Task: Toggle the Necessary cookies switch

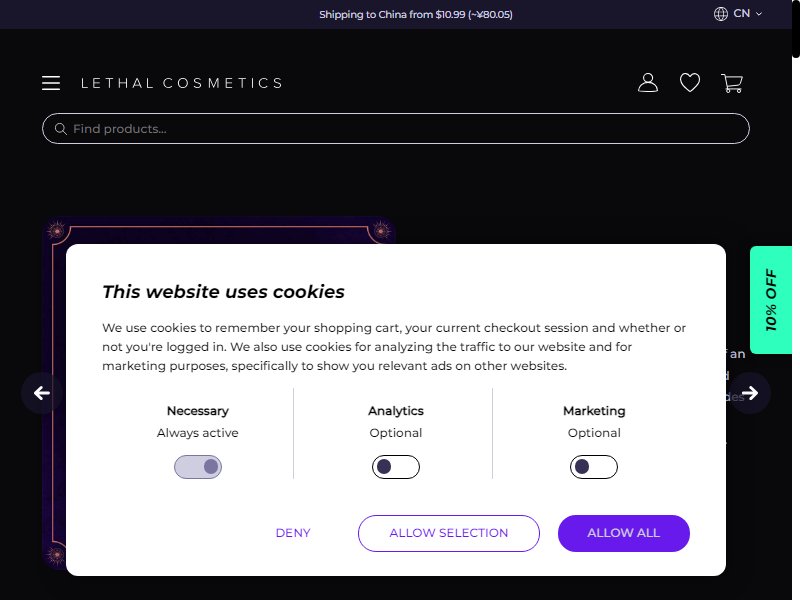Action: click(198, 466)
